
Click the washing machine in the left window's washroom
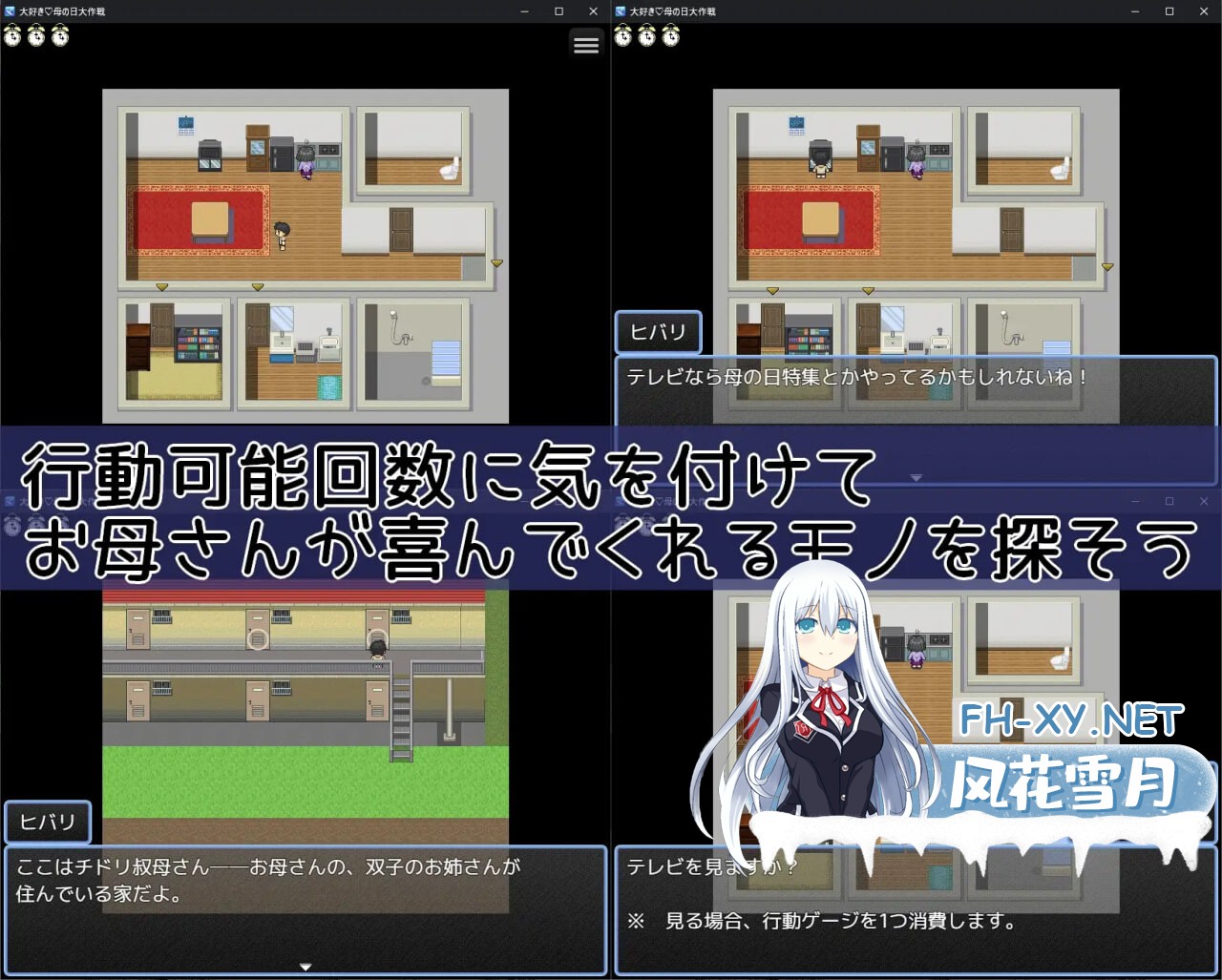pyautogui.click(x=329, y=347)
